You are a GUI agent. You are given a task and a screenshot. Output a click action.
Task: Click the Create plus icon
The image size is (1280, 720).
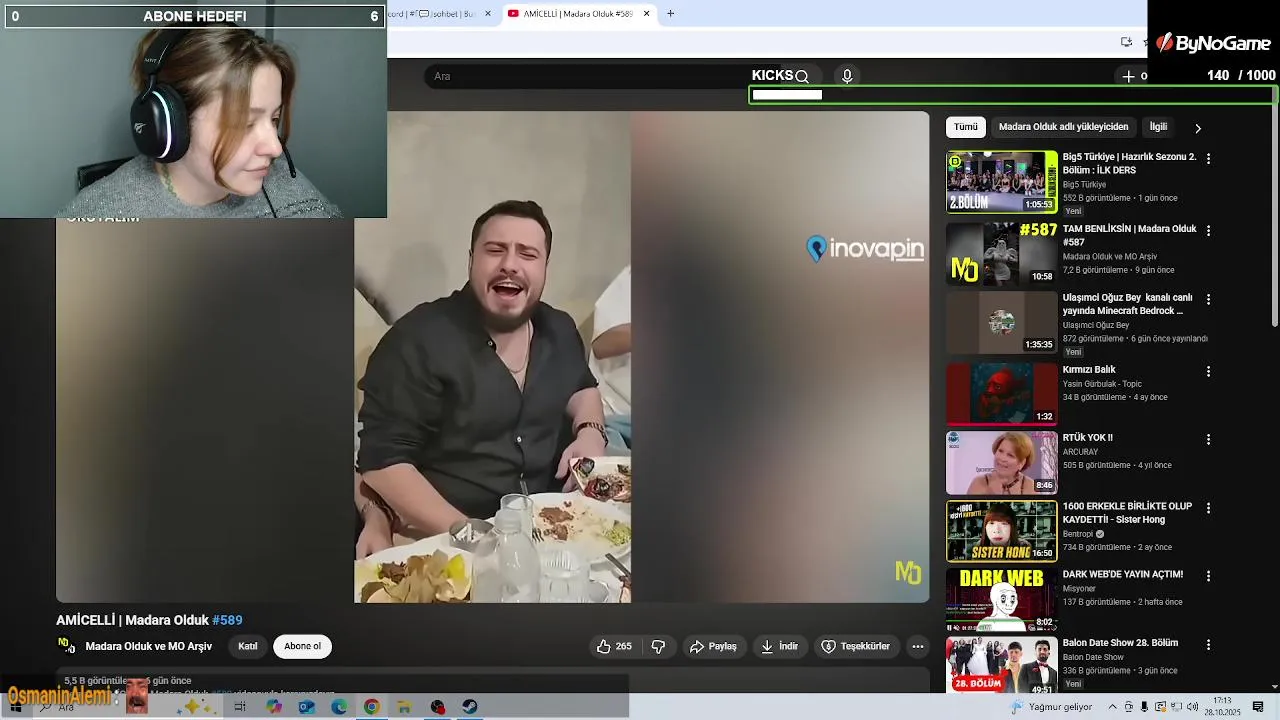(x=1128, y=76)
